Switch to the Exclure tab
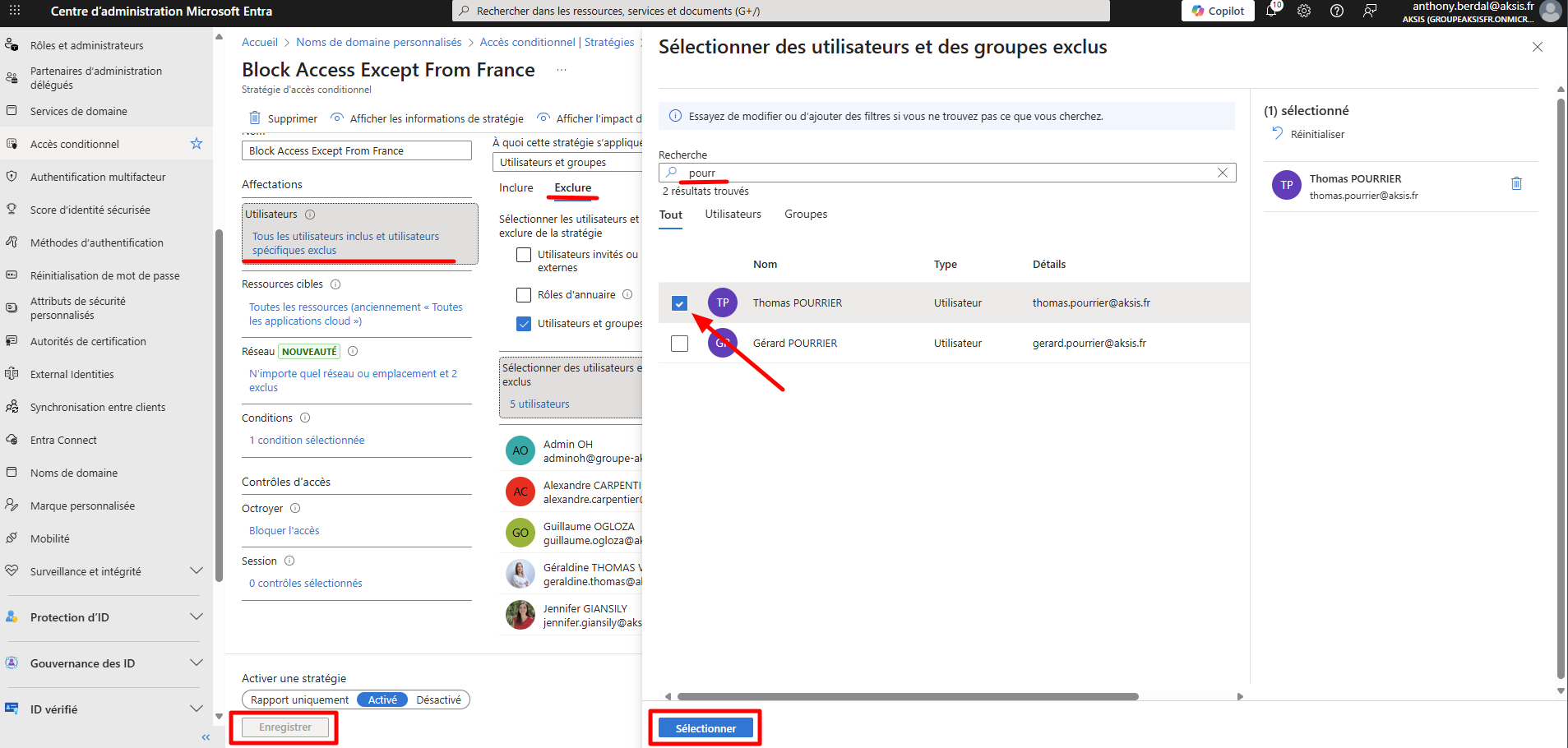Screen dimensions: 1568x748 click(x=573, y=188)
